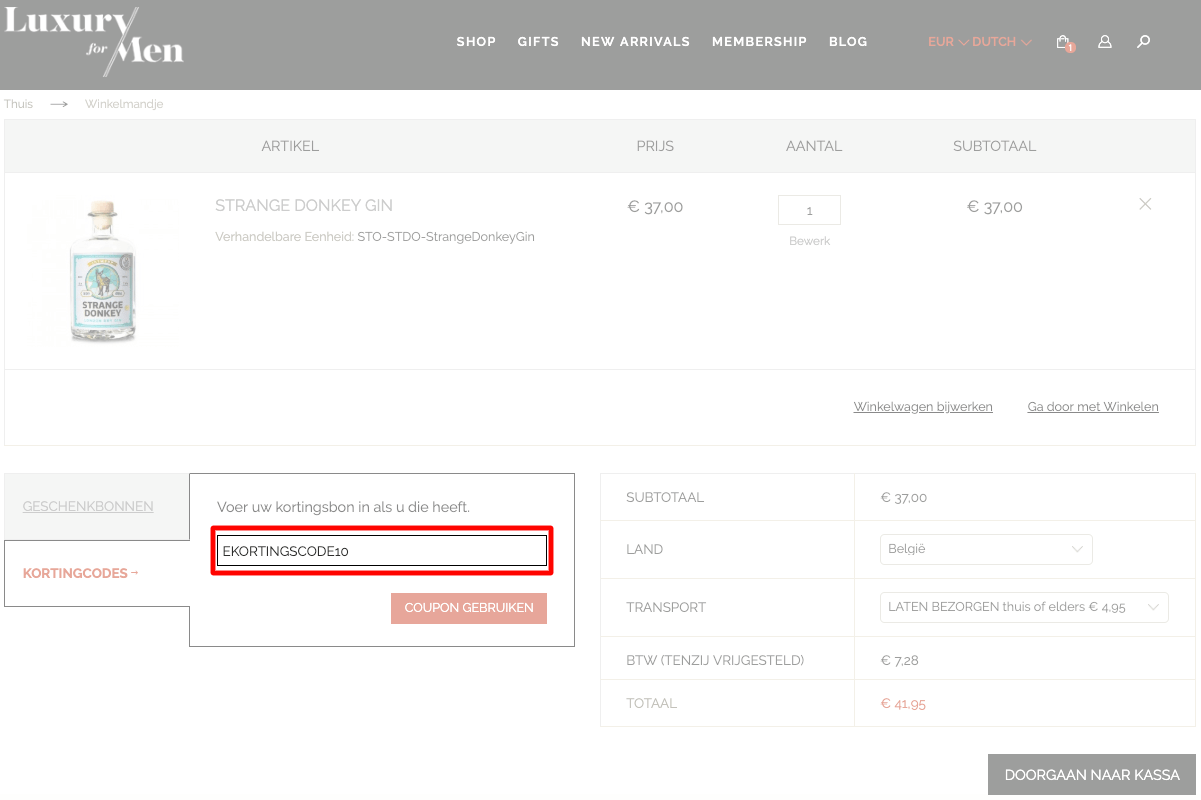Open the STRANGE DONKEY GIN product title

[x=304, y=205]
